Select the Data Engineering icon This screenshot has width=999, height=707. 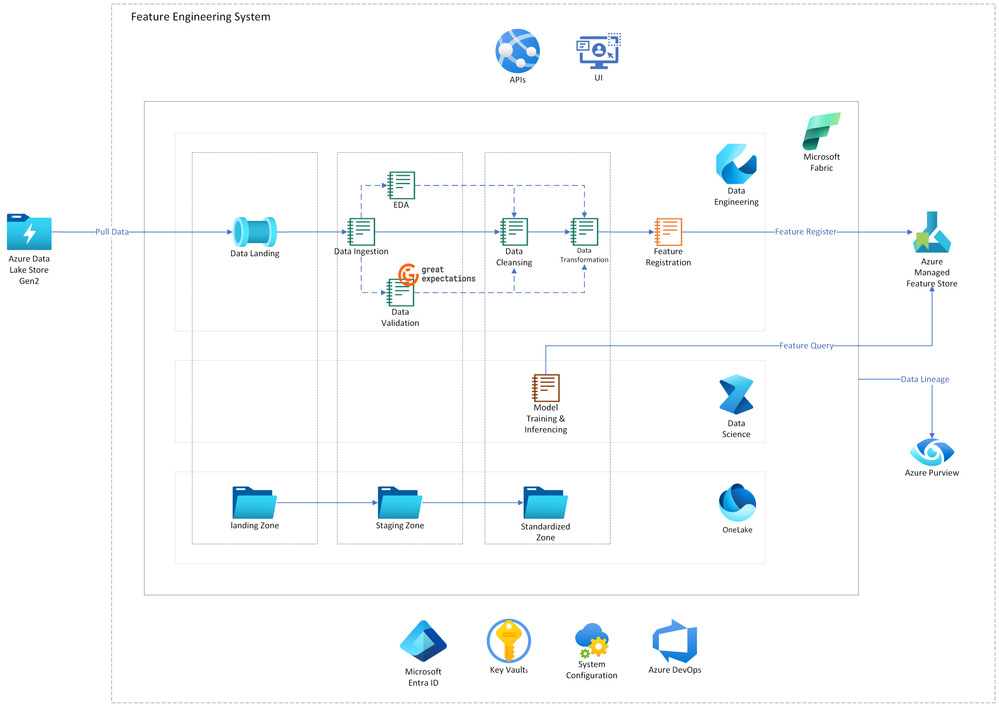[737, 164]
